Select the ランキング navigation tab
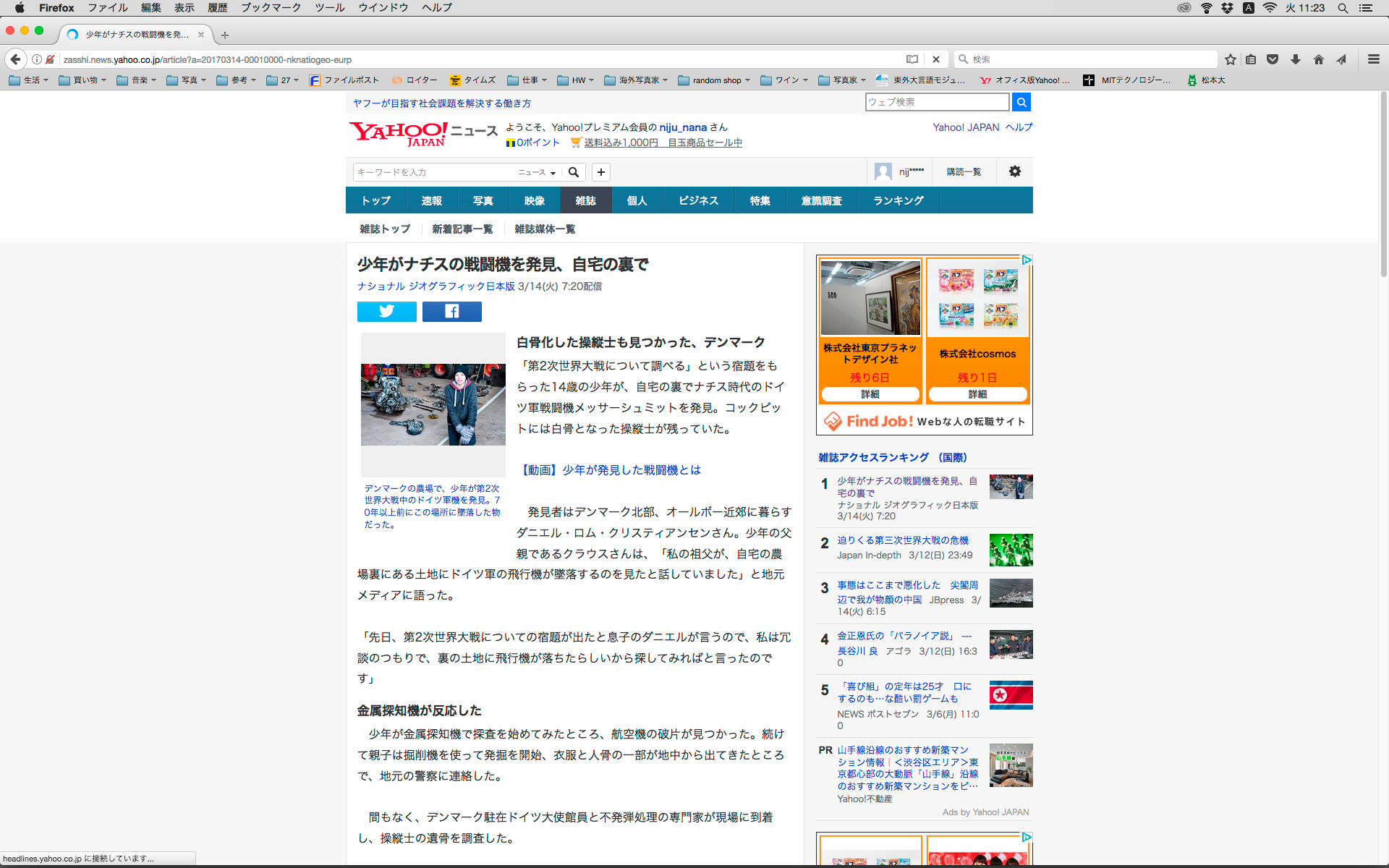The height and width of the screenshot is (868, 1389). pos(898,200)
